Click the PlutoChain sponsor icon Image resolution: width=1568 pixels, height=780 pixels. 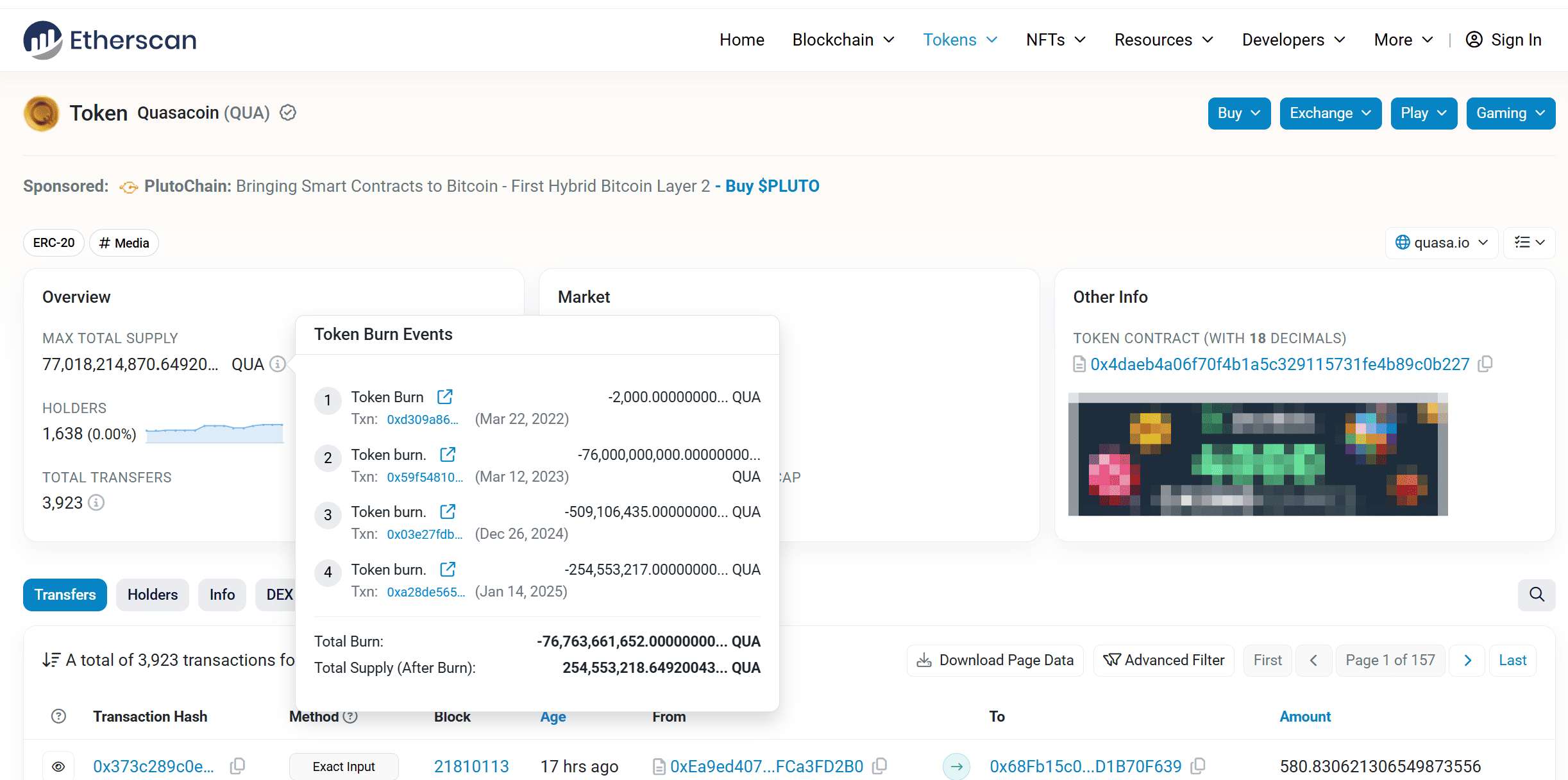[x=128, y=187]
